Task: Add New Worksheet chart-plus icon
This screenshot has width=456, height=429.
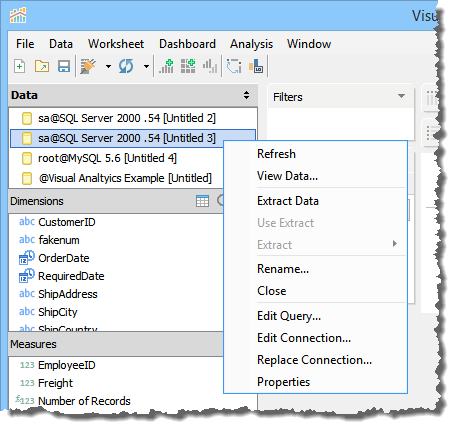Action: pyautogui.click(x=166, y=66)
